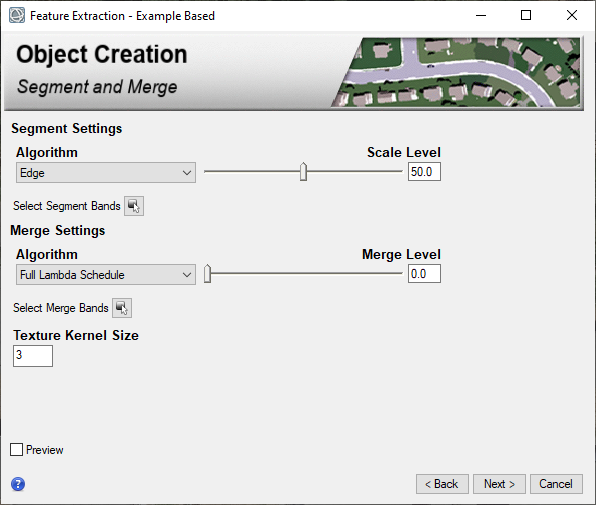
Task: Open the Select Merge Bands picker icon
Action: click(122, 308)
